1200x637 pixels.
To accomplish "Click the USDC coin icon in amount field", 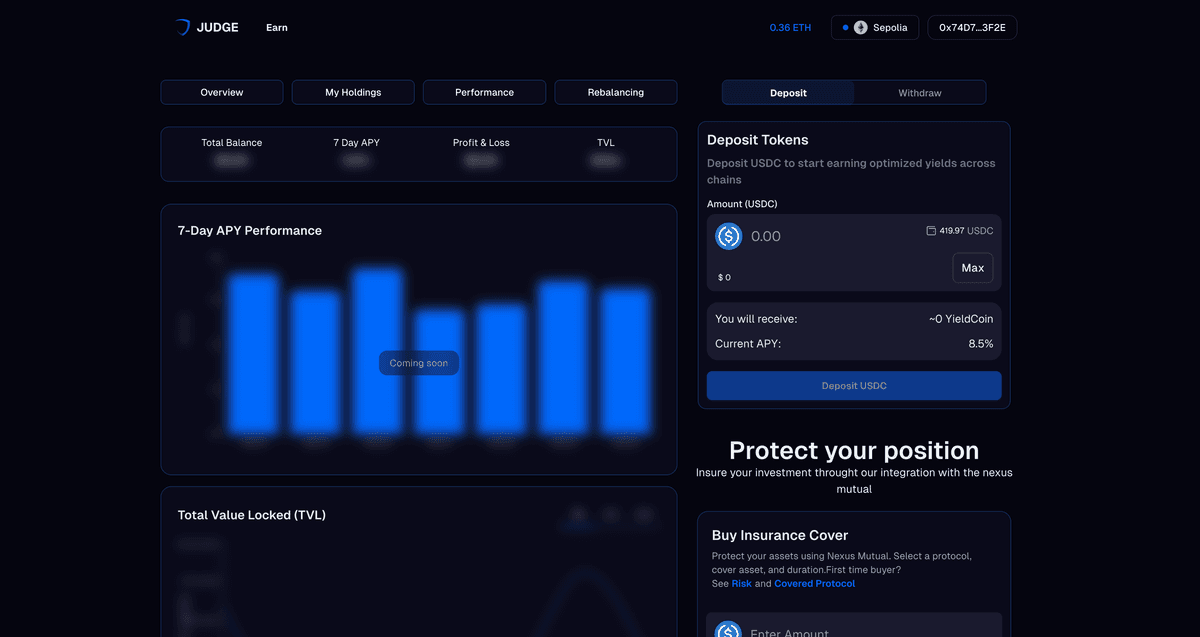I will pos(728,236).
